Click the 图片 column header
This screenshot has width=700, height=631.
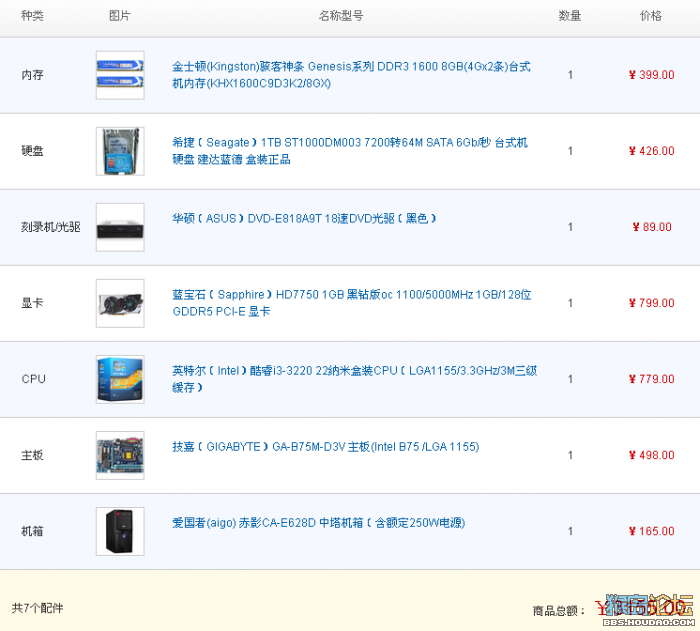click(x=120, y=16)
